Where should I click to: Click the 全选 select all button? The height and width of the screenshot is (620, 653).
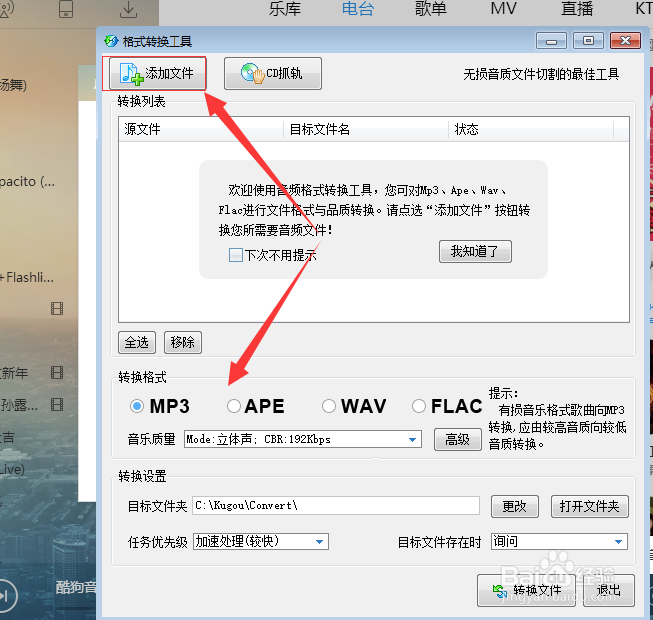tap(137, 342)
